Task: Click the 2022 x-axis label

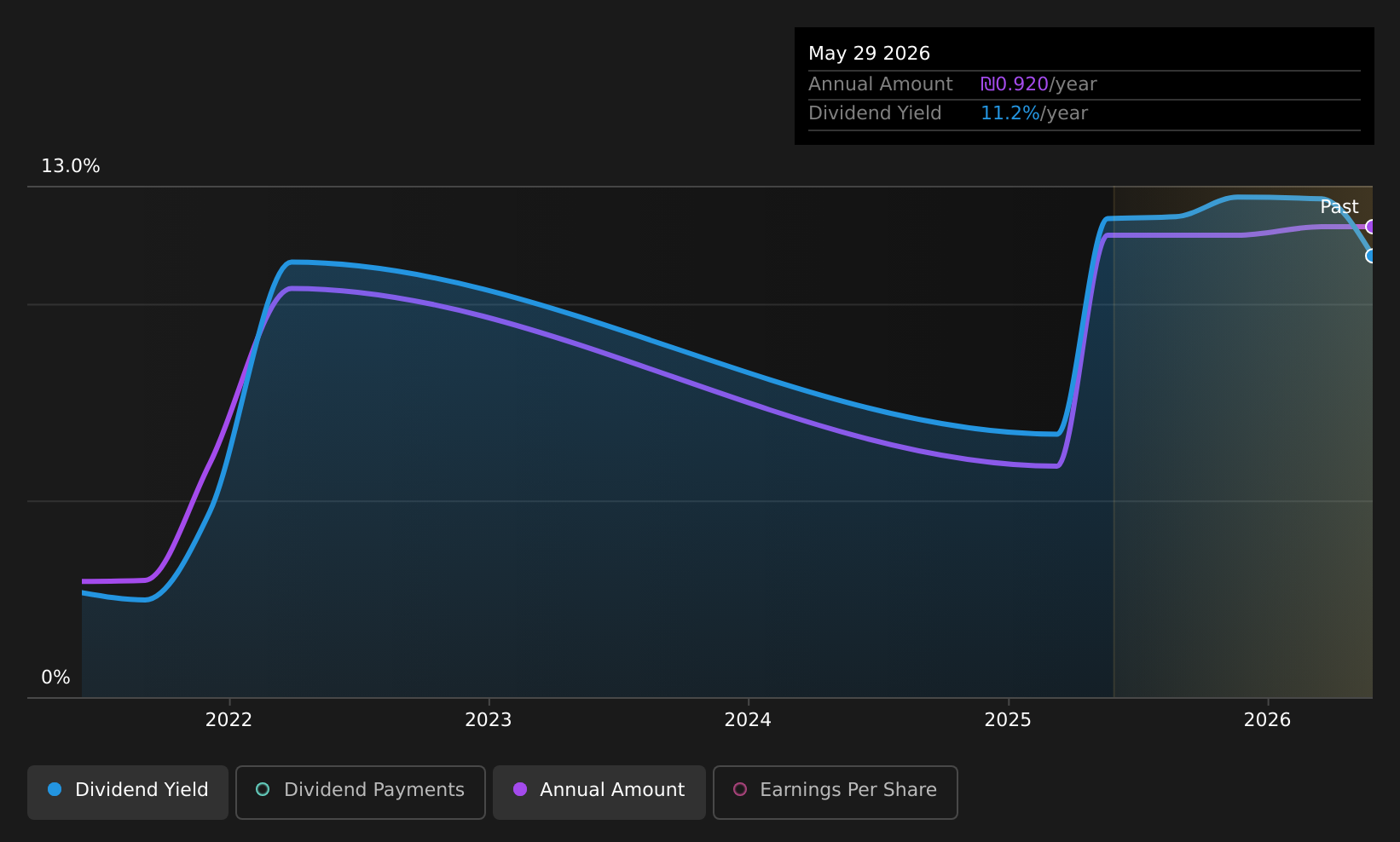Action: [229, 720]
